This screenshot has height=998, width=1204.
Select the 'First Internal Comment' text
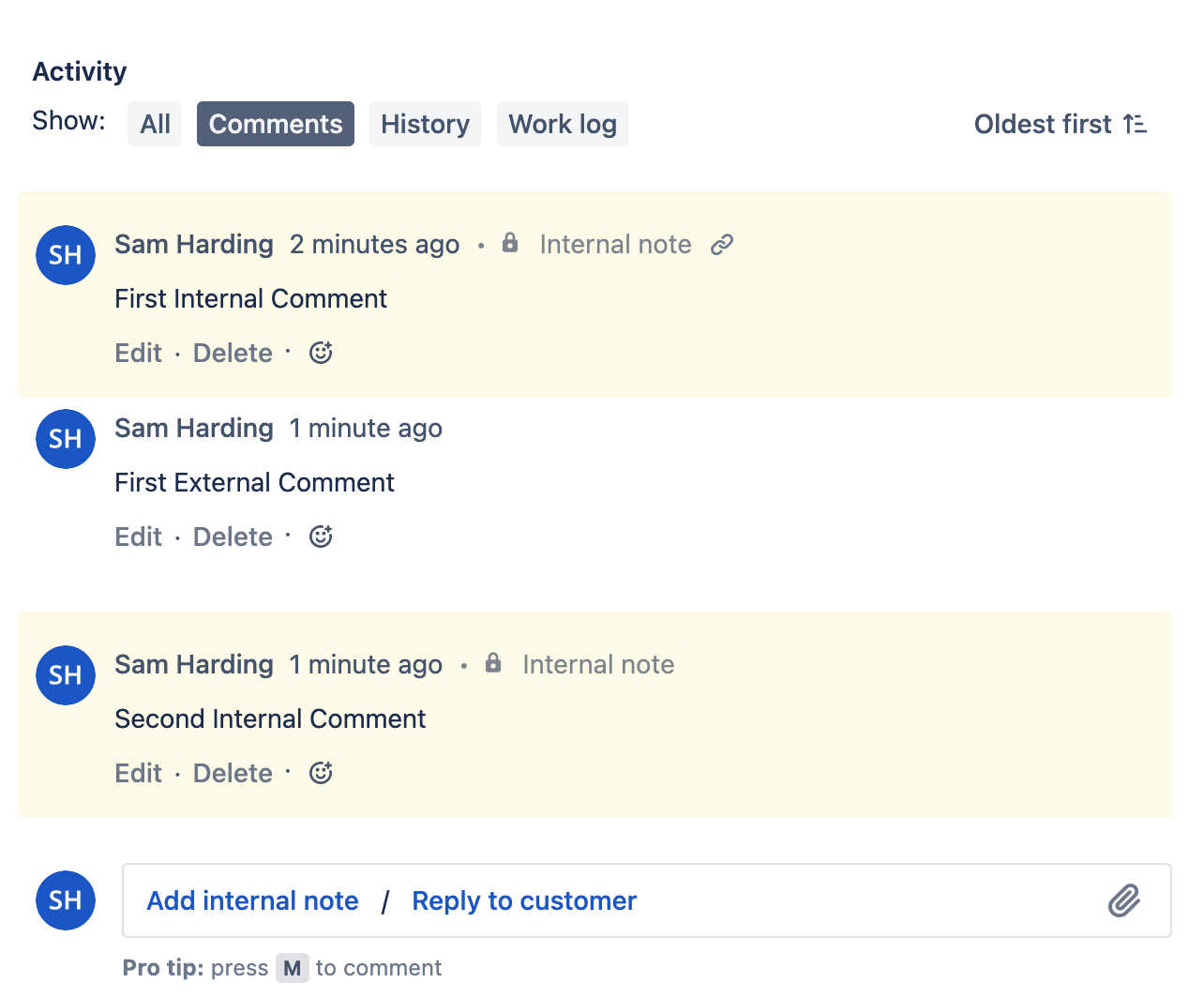coord(250,298)
